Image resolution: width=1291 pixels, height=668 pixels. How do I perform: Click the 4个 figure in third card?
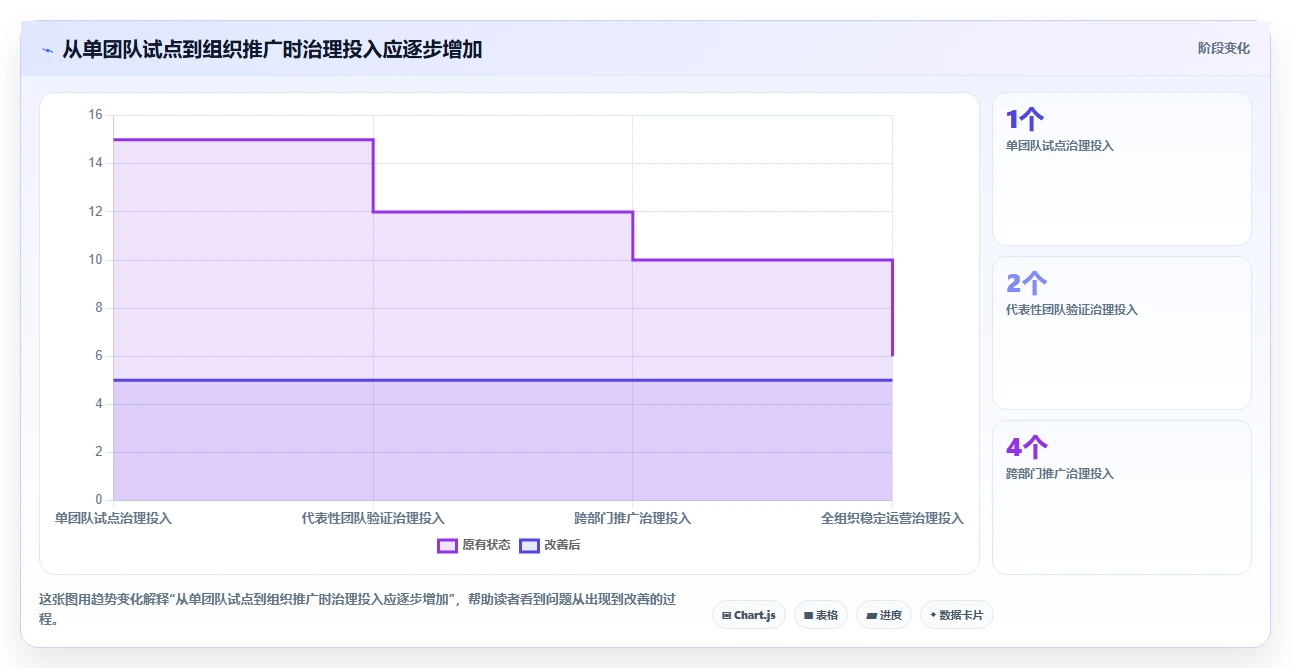[x=1027, y=448]
